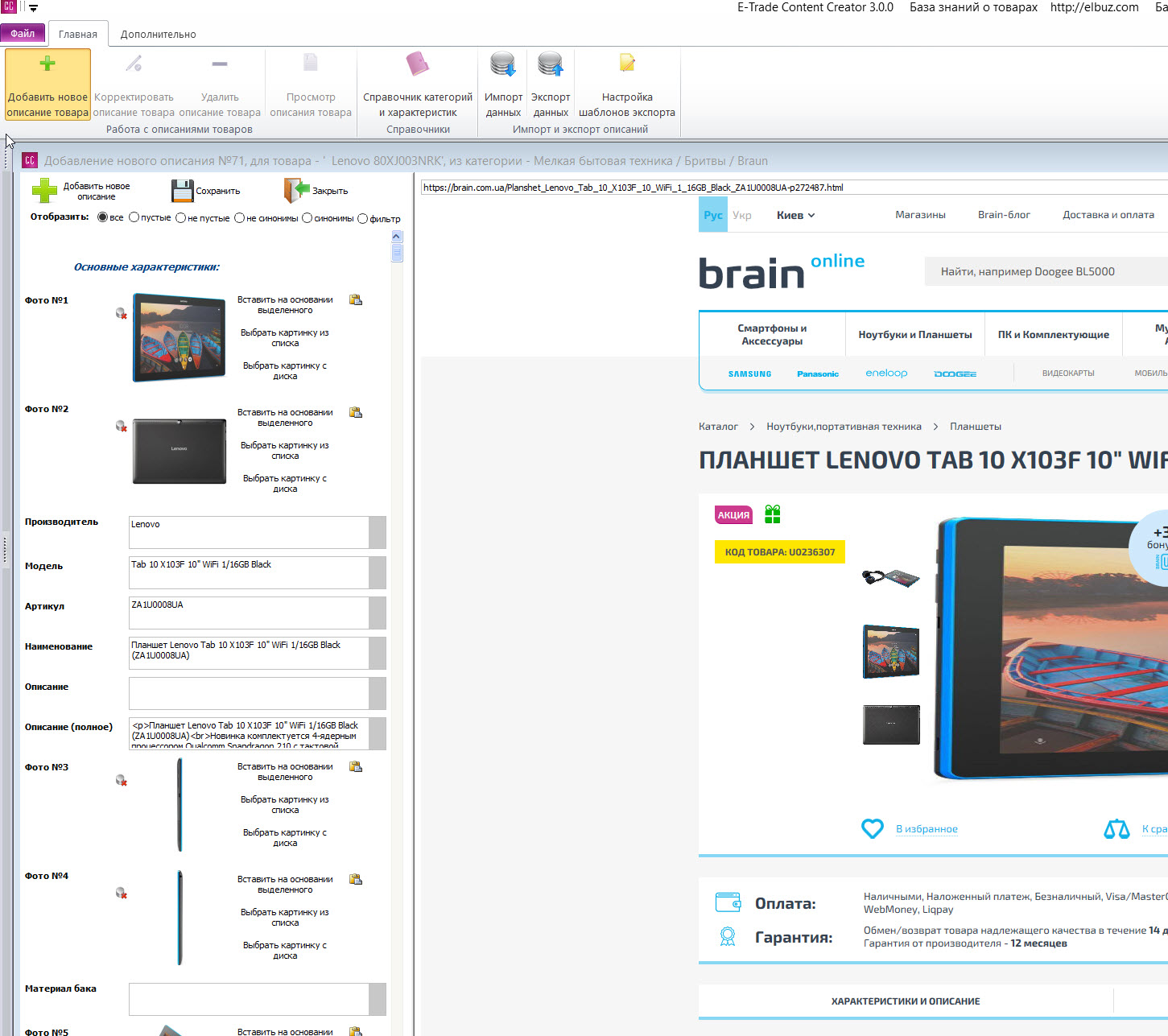
Task: Remove photo №1 using its delete icon
Action: point(121,313)
